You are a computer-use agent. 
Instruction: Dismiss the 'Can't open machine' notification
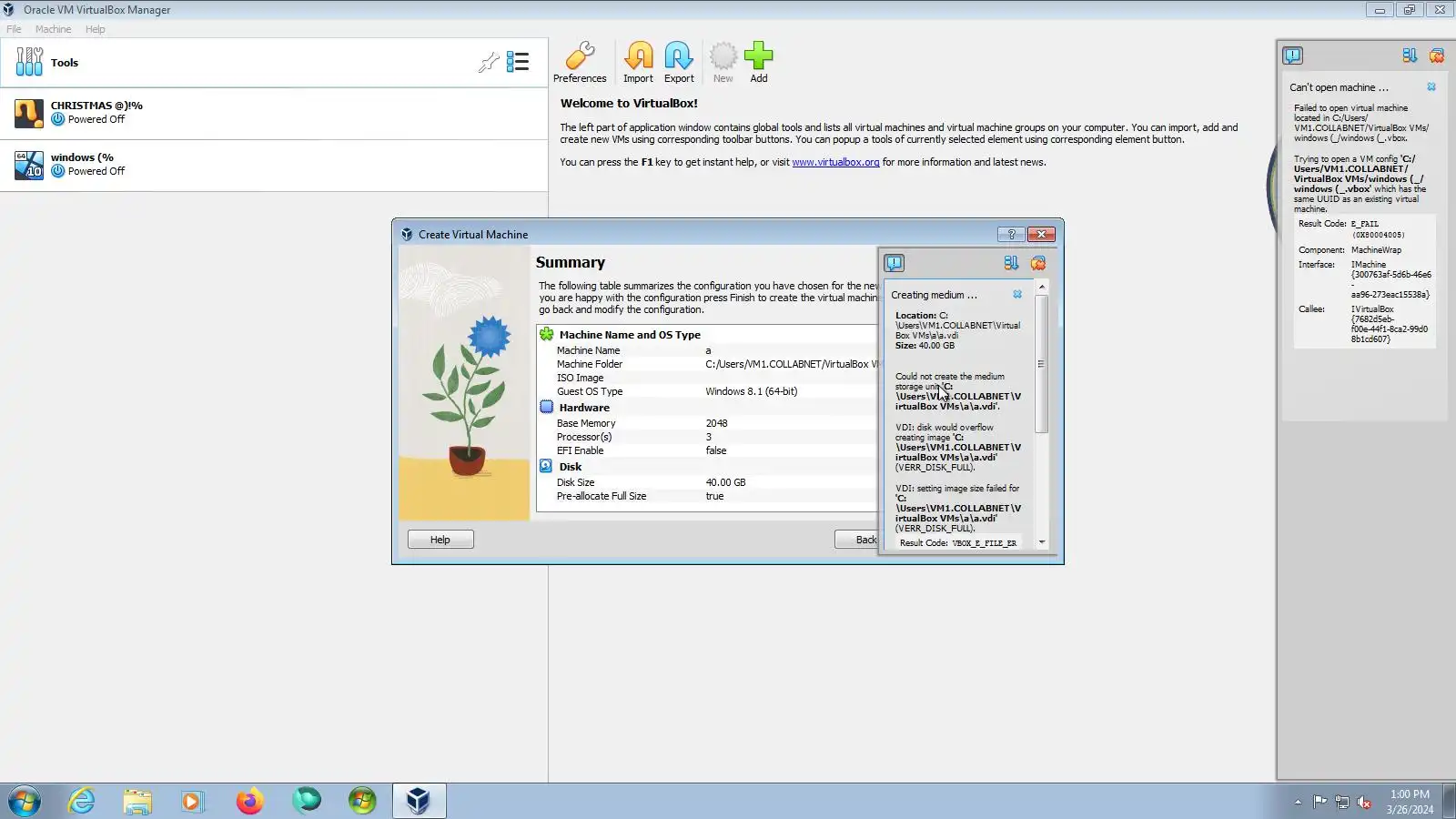tap(1431, 87)
